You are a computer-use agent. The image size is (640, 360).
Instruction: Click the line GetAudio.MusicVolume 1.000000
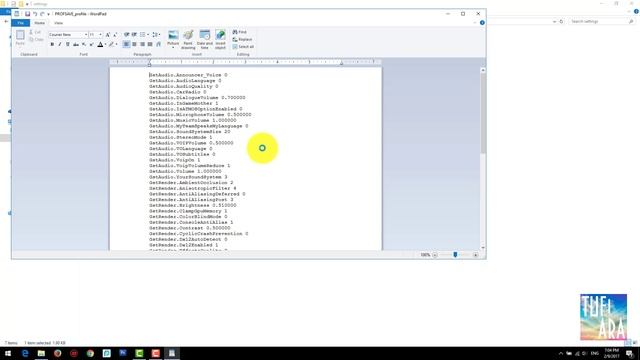point(193,120)
